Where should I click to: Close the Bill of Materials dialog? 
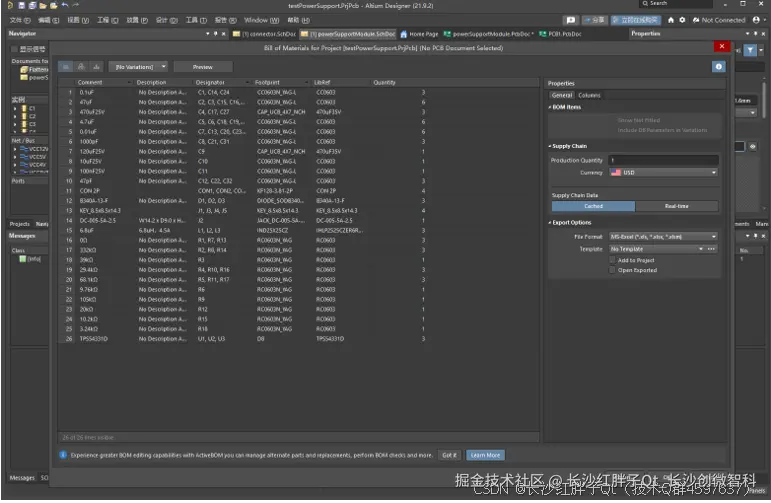721,47
